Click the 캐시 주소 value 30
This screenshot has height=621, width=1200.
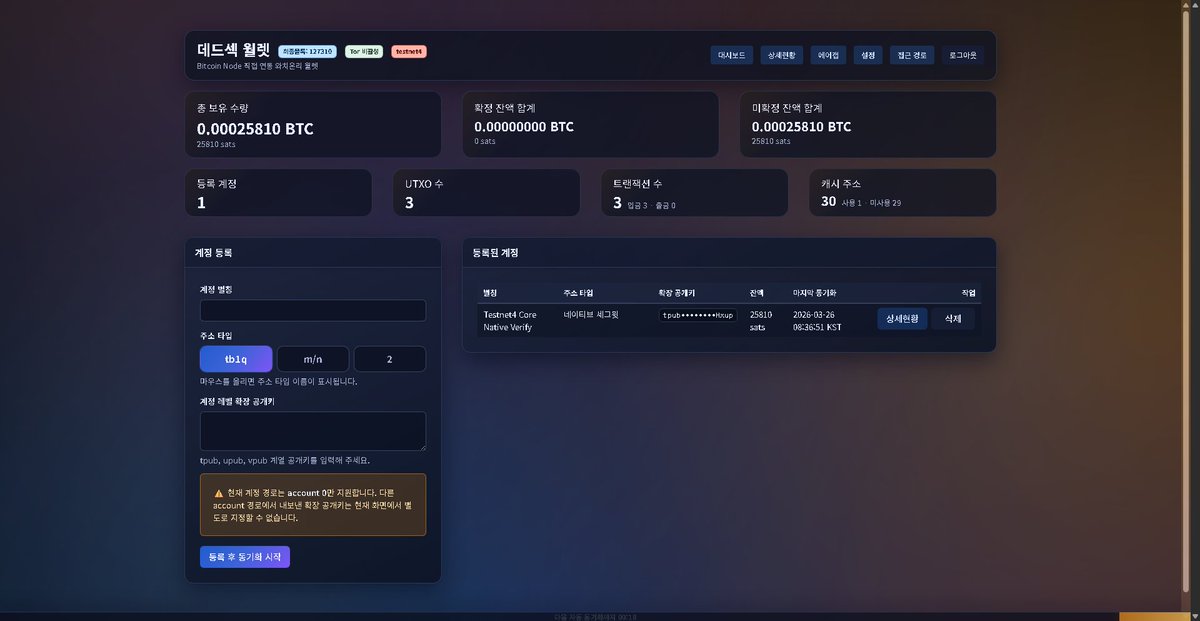828,201
